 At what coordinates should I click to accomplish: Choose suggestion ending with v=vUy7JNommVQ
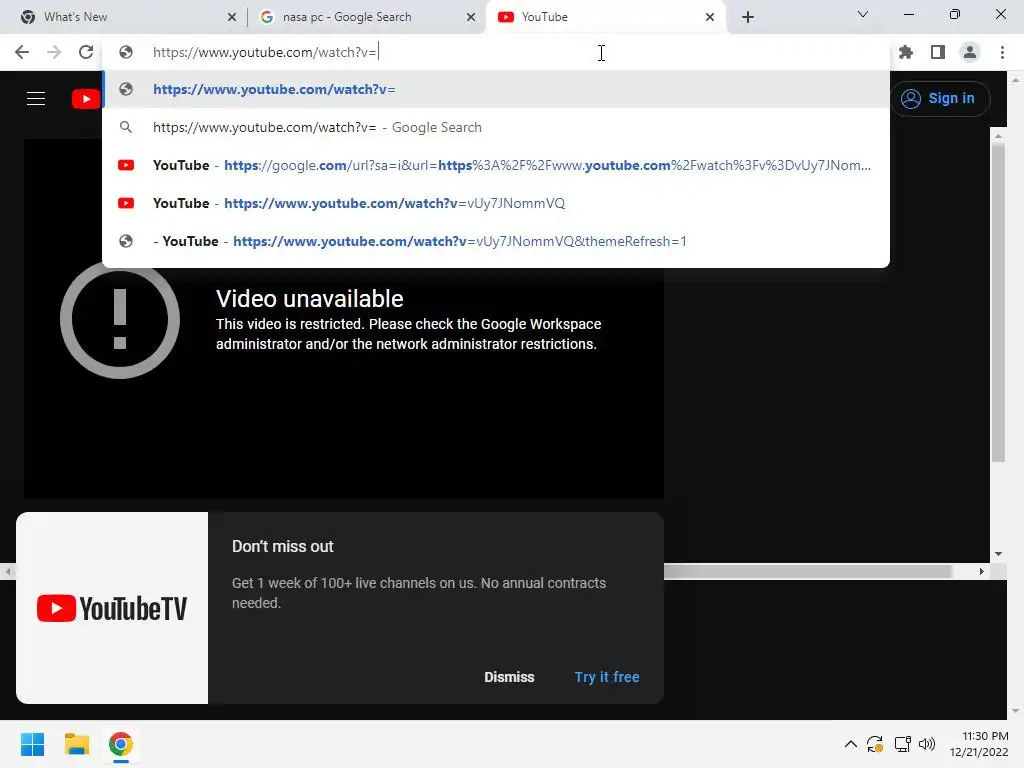496,203
